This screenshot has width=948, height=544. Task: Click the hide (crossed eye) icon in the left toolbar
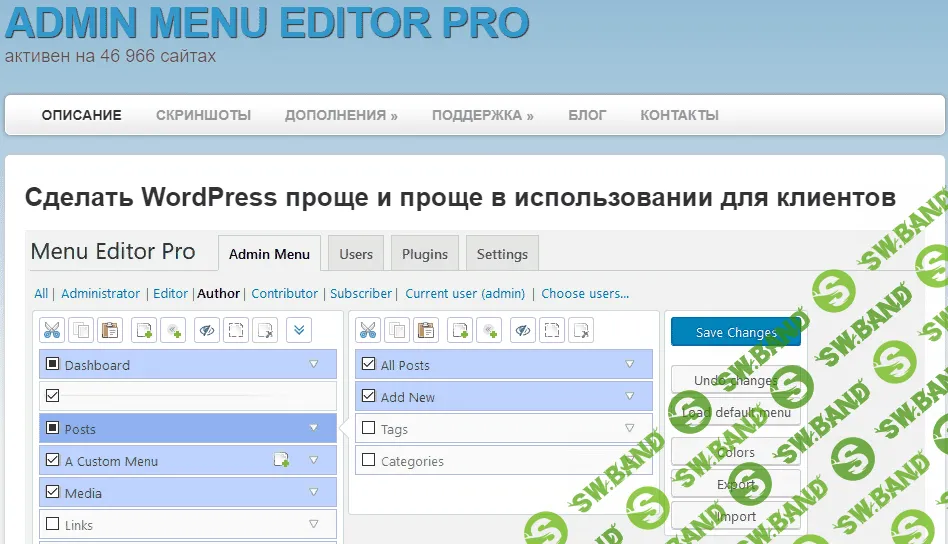(207, 331)
